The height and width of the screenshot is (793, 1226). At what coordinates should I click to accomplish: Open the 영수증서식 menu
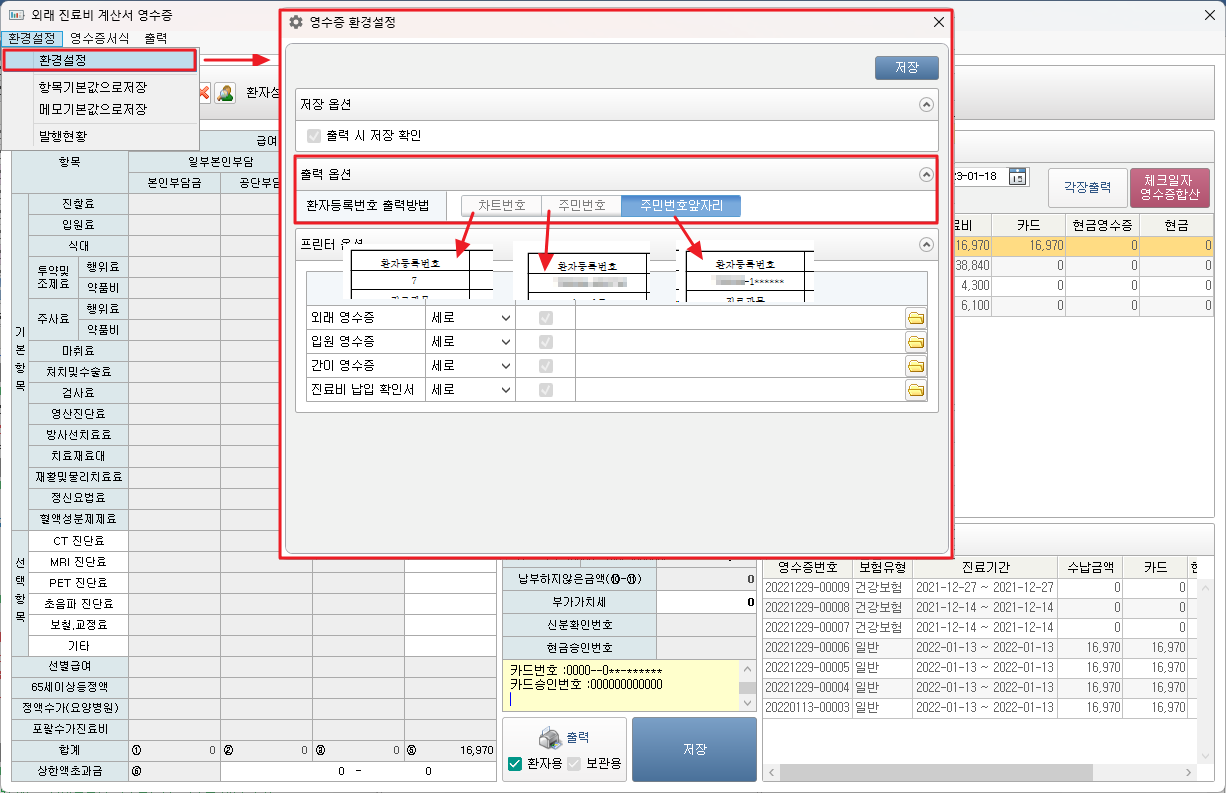click(99, 38)
